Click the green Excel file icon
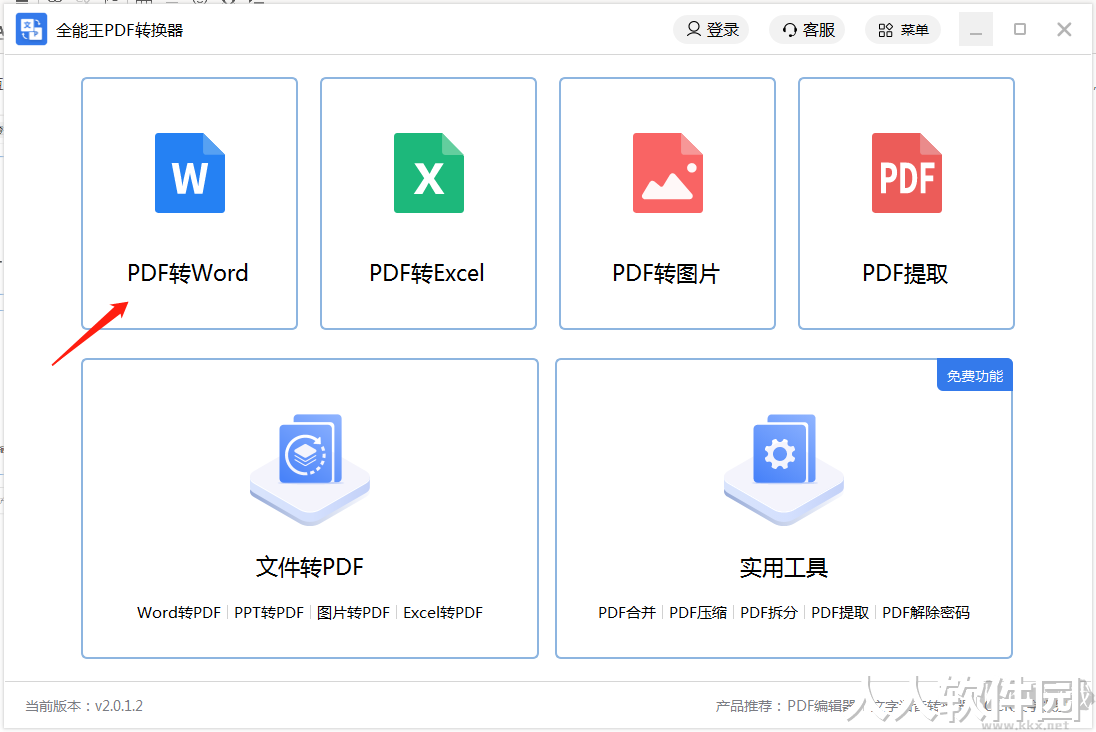The height and width of the screenshot is (732, 1096). click(428, 173)
